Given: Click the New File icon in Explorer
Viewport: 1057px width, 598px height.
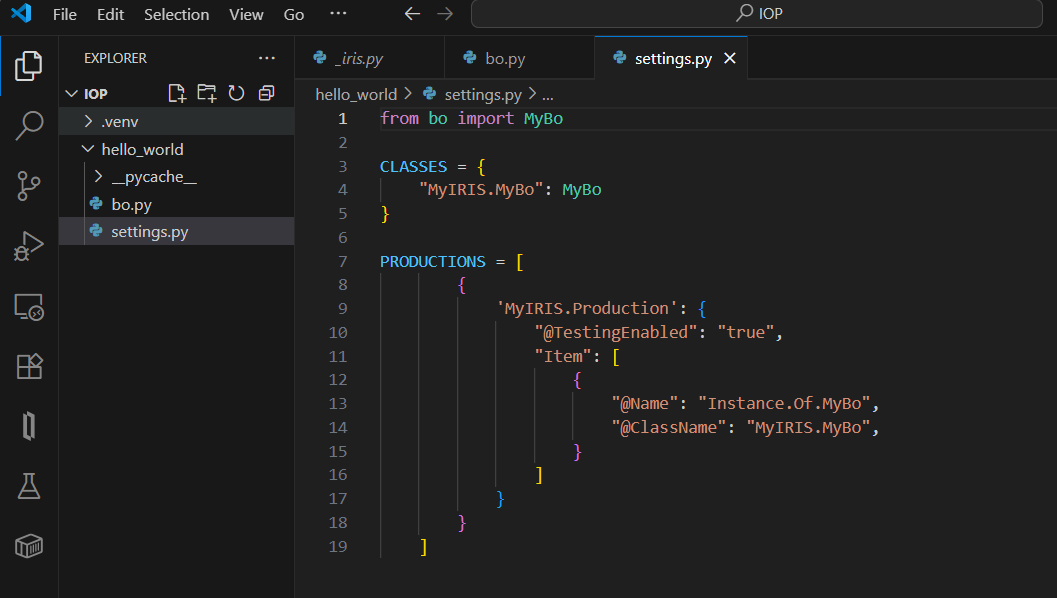Looking at the screenshot, I should [177, 93].
